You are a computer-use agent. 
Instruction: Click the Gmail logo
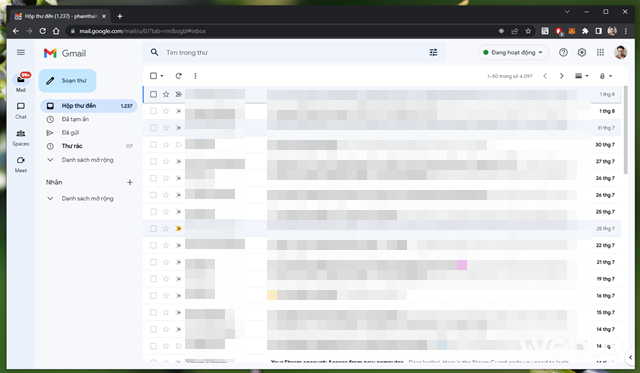pos(65,53)
